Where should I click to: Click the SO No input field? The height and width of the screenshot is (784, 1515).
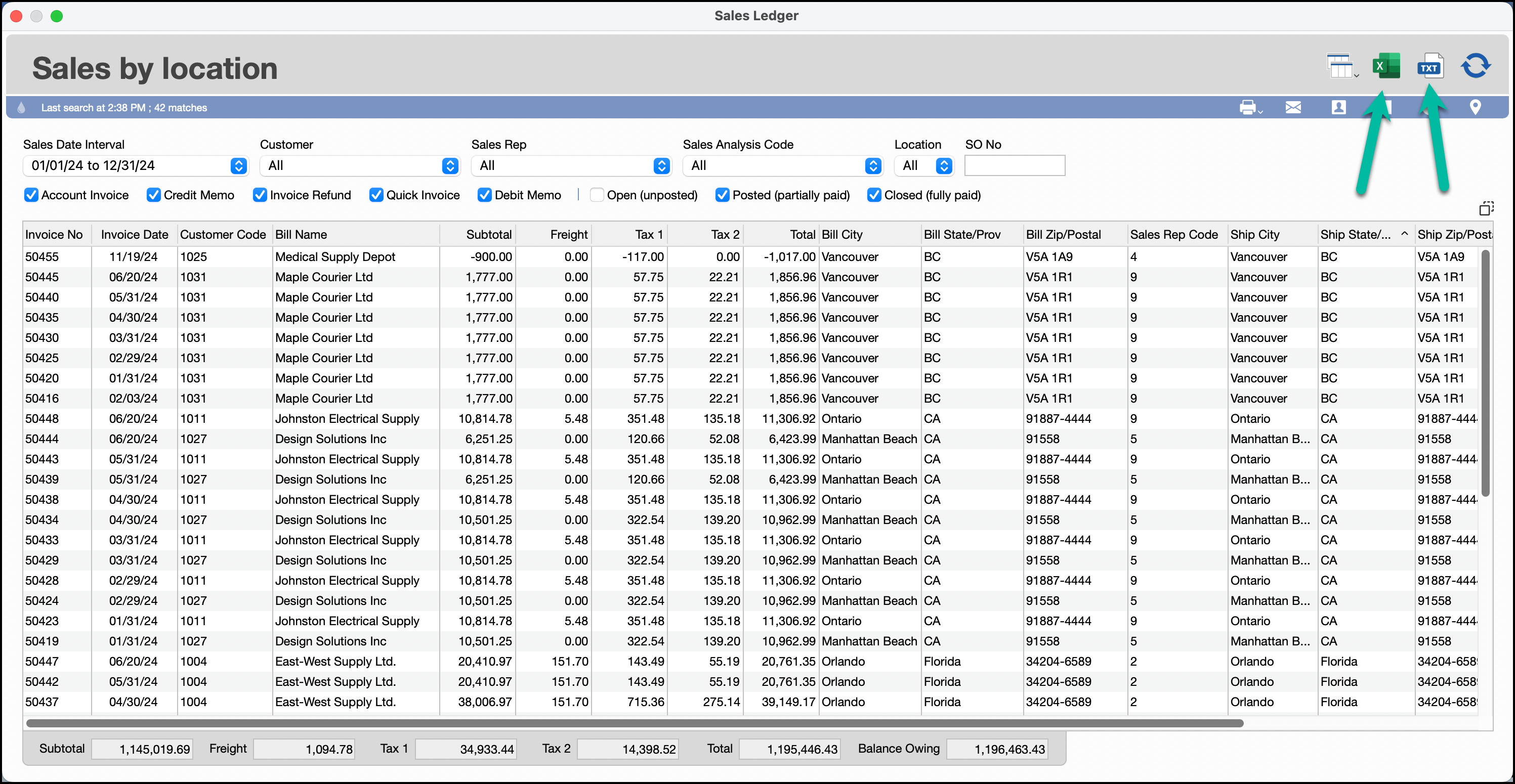point(1014,166)
